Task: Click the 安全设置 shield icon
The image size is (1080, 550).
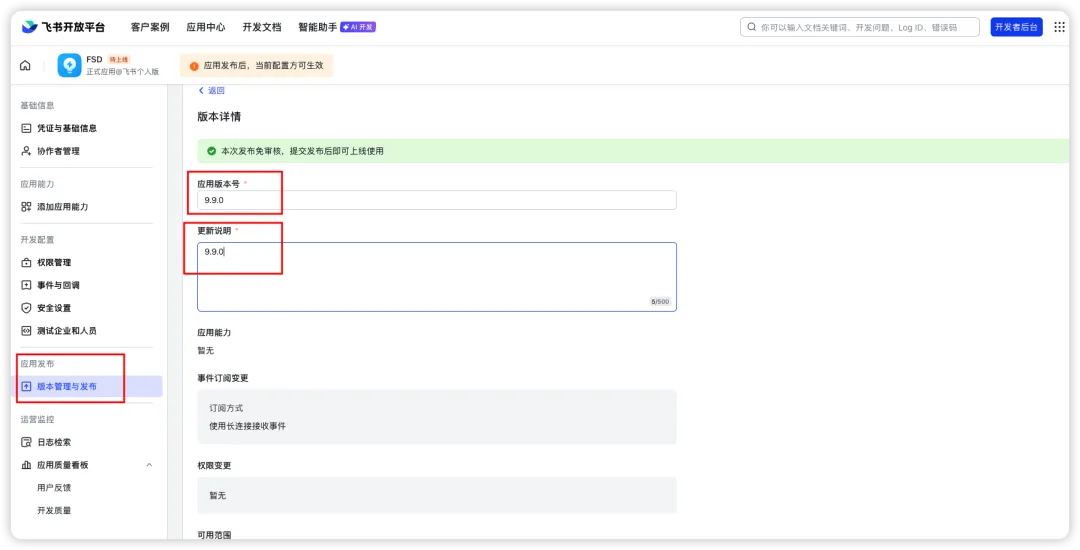Action: [26, 308]
